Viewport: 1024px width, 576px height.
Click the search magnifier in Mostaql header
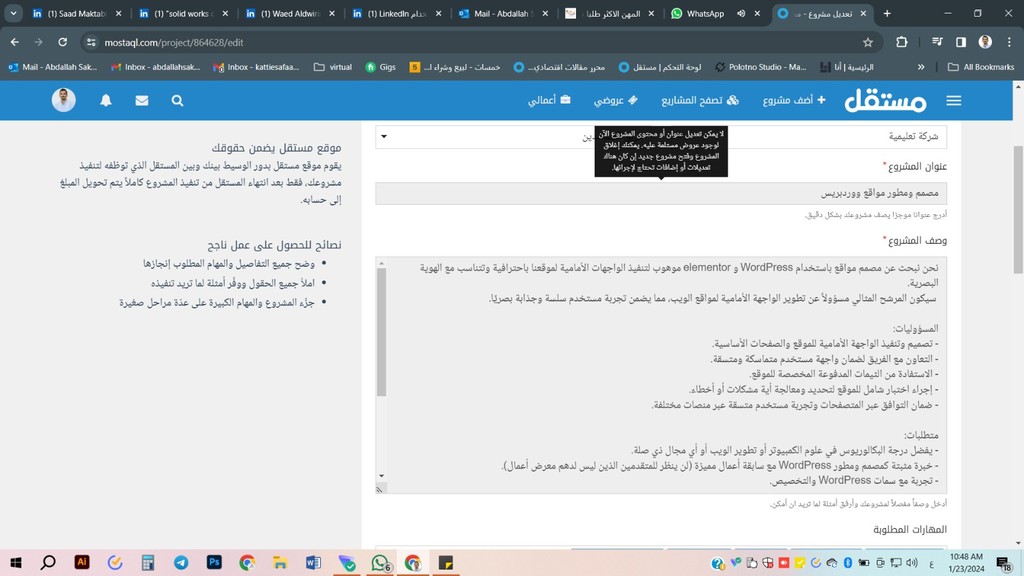pyautogui.click(x=177, y=101)
